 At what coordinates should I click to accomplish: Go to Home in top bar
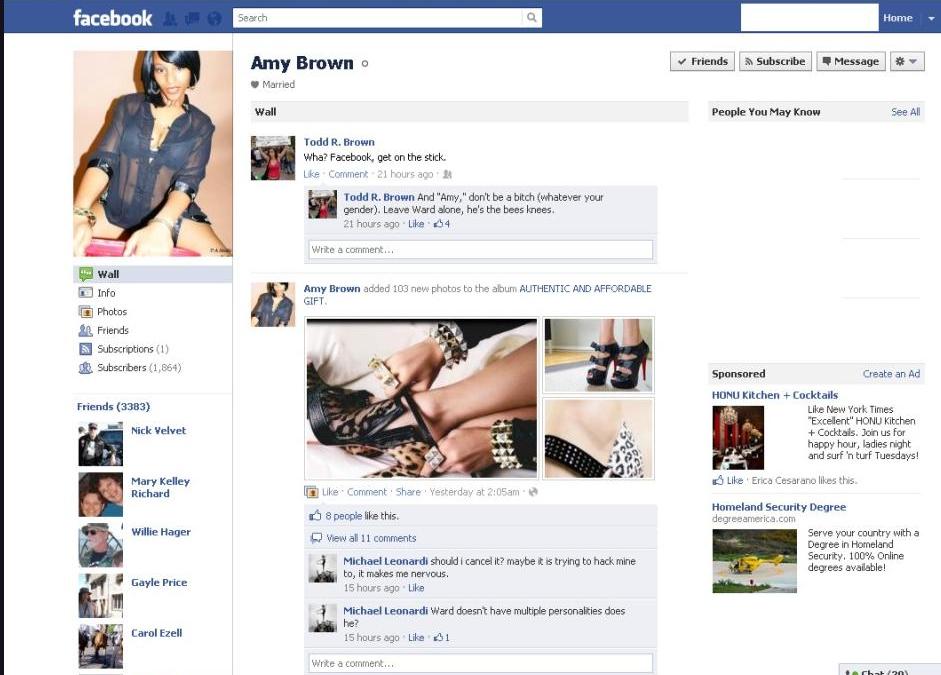pos(897,18)
